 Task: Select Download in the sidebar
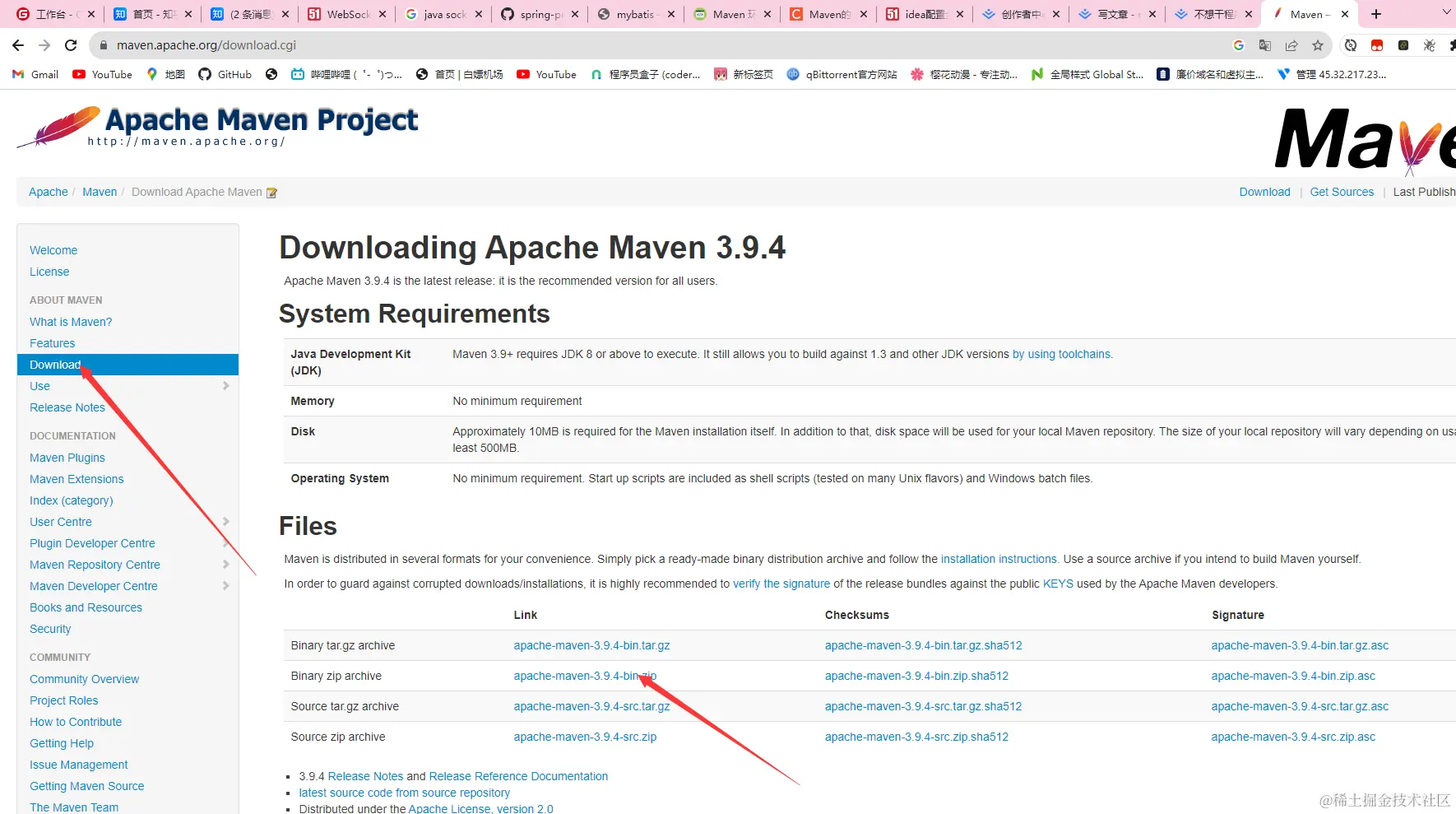[128, 365]
